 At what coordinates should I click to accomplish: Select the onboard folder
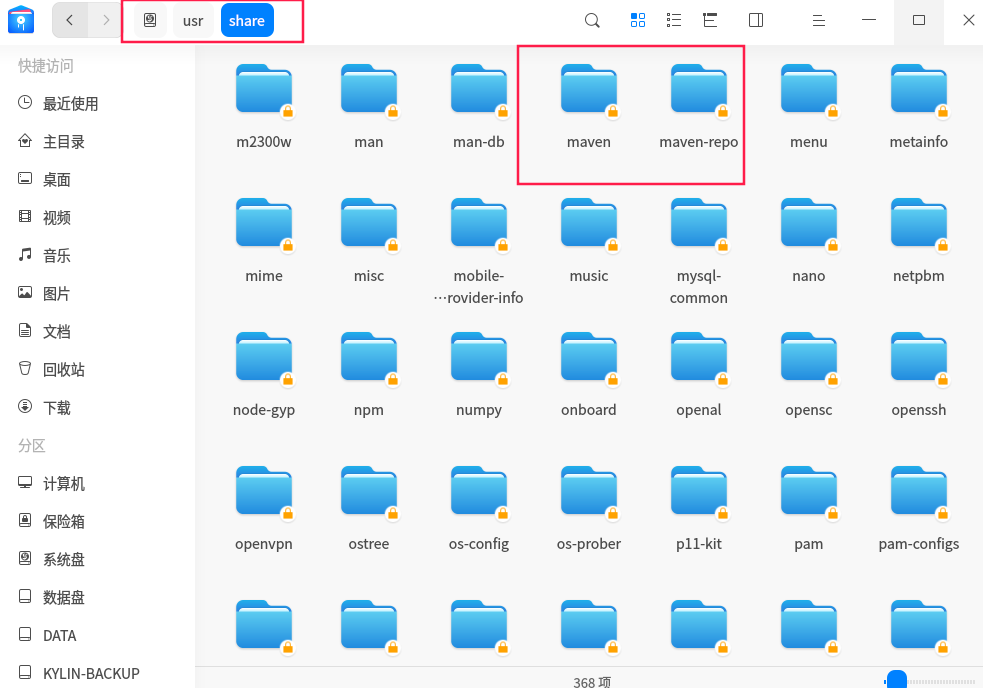coord(589,375)
